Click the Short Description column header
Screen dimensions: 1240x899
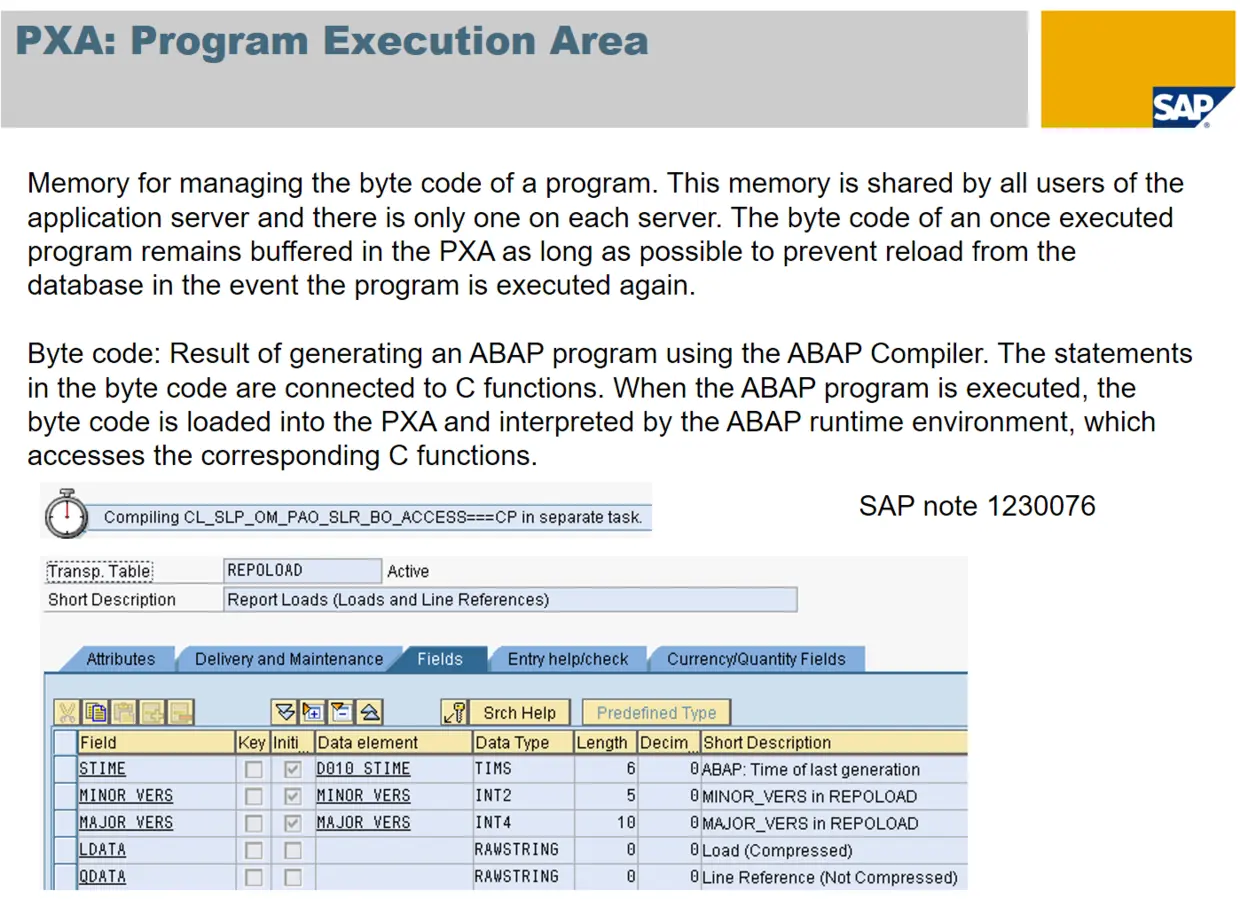click(x=833, y=743)
